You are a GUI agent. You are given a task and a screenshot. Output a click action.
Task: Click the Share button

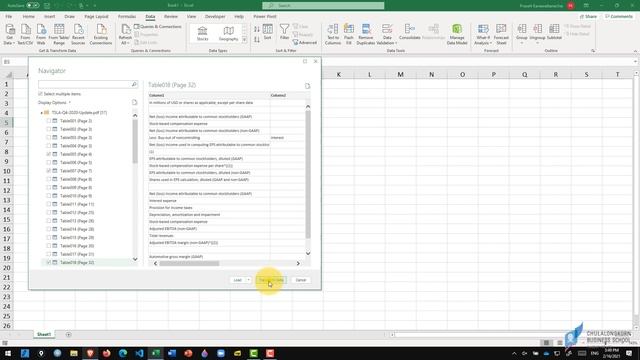point(589,16)
